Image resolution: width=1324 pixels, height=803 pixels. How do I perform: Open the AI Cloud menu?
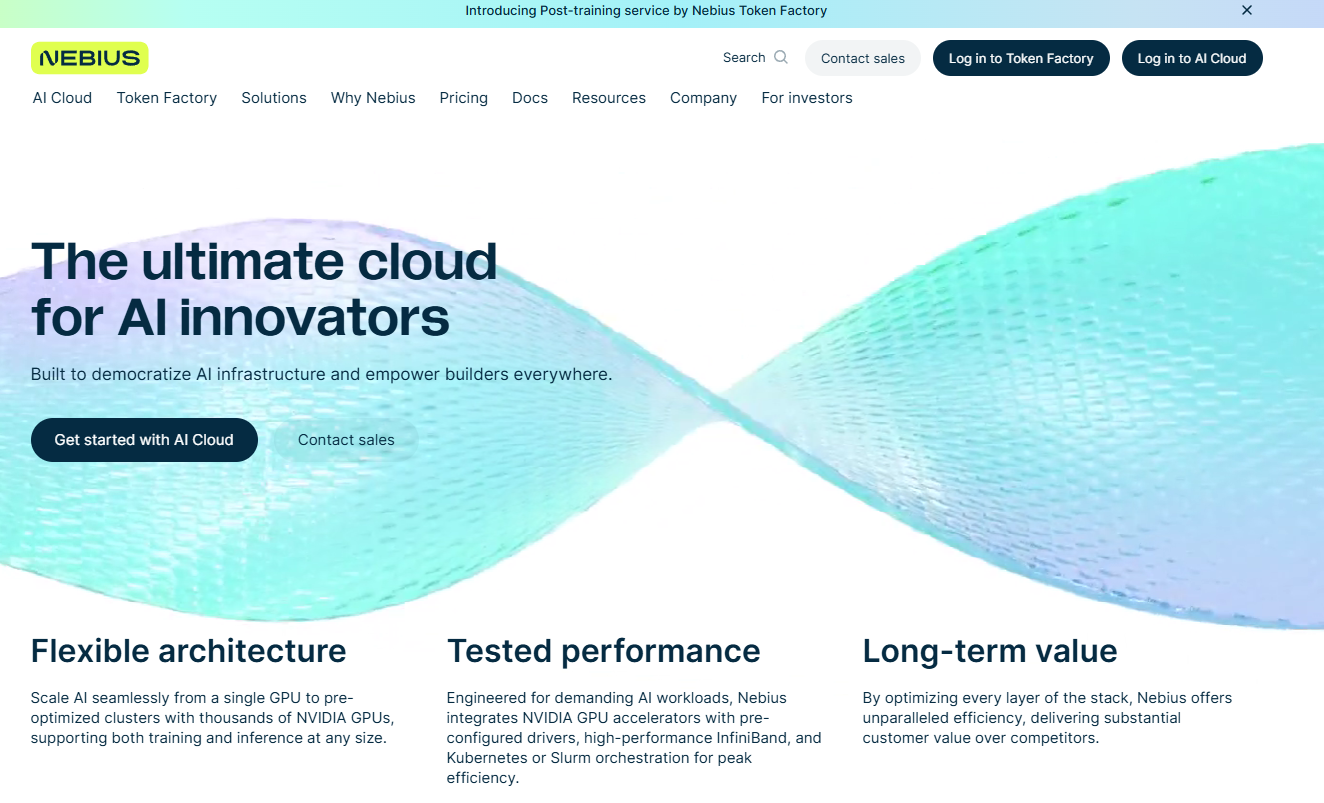62,98
